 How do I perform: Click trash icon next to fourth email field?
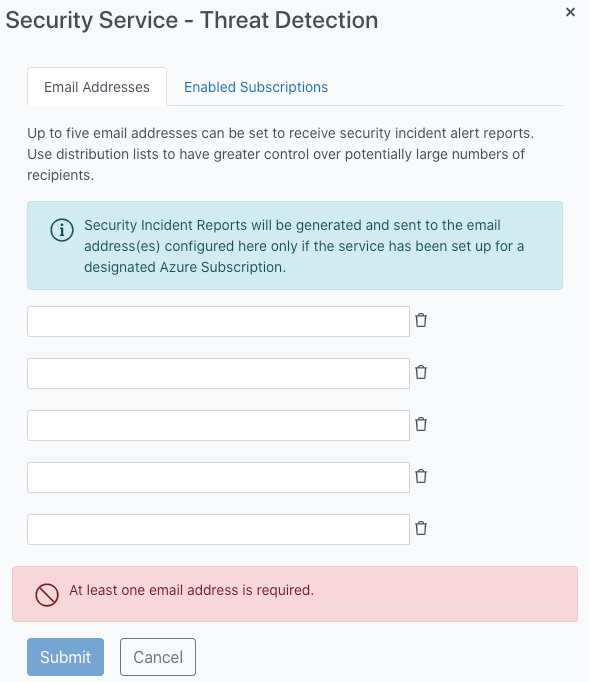click(421, 477)
